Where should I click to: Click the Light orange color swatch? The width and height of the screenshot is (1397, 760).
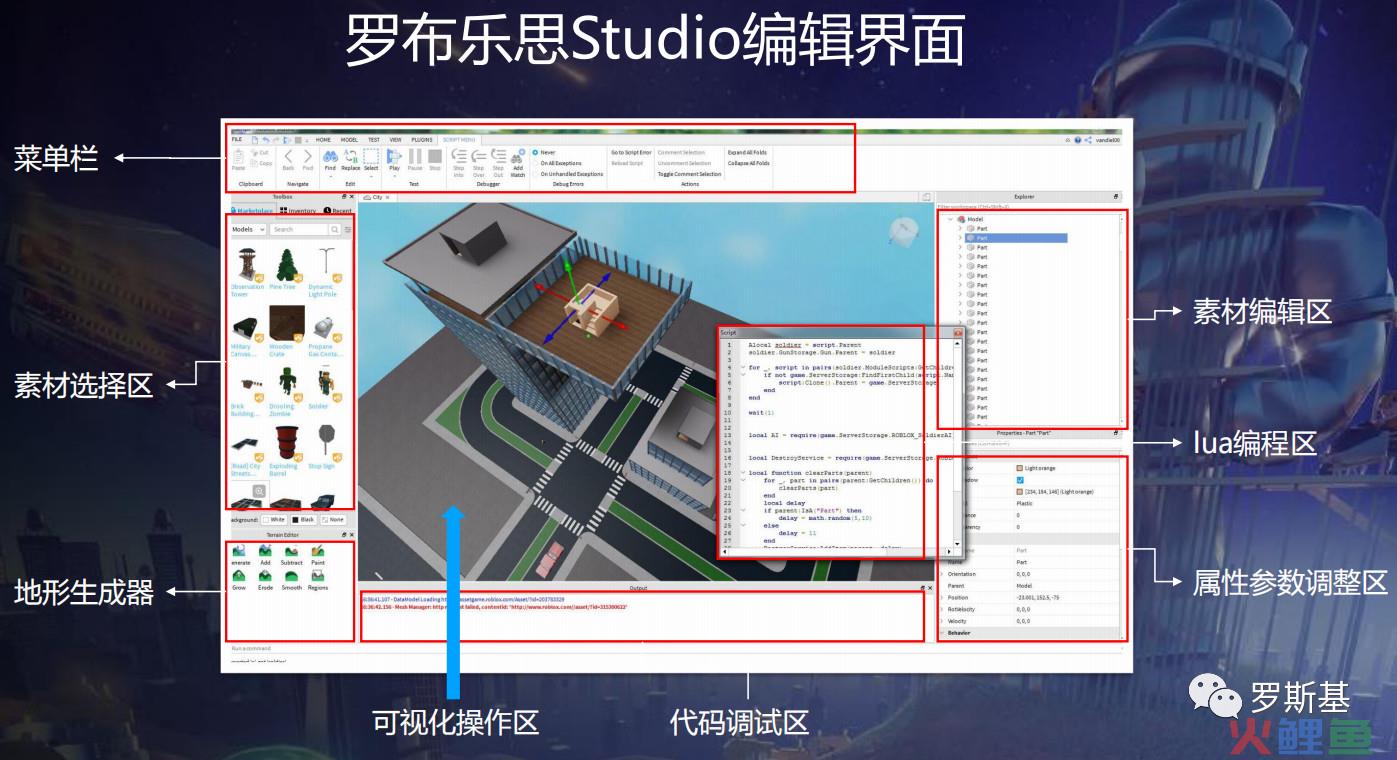point(1020,468)
